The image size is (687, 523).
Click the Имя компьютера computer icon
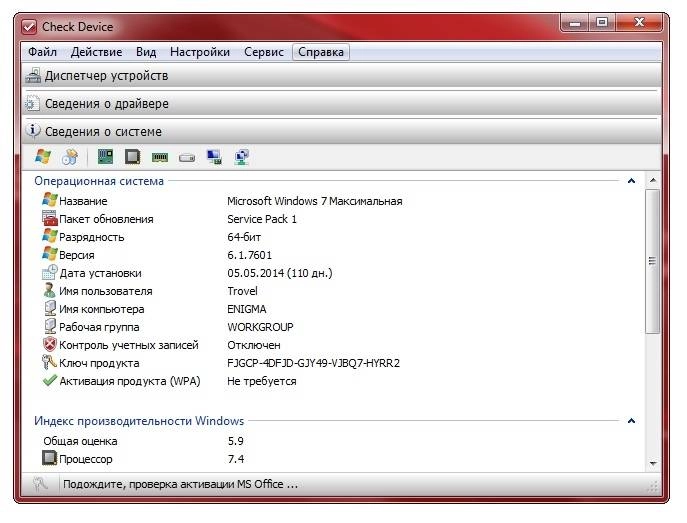50,308
